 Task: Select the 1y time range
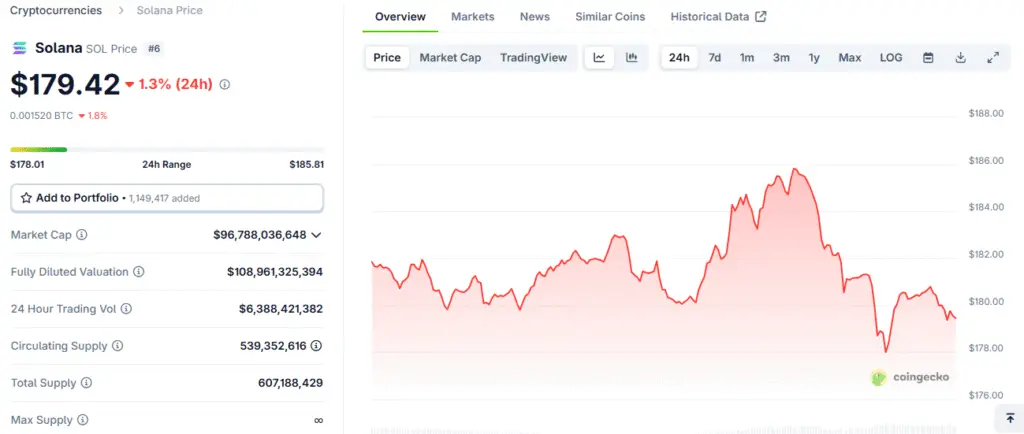[814, 57]
